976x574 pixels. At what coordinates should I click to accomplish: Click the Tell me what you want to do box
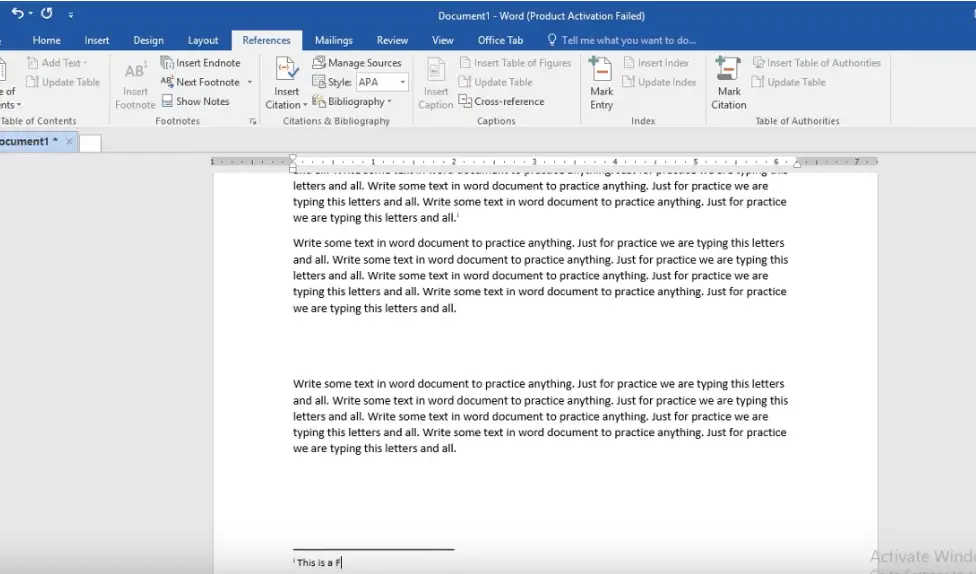[621, 40]
